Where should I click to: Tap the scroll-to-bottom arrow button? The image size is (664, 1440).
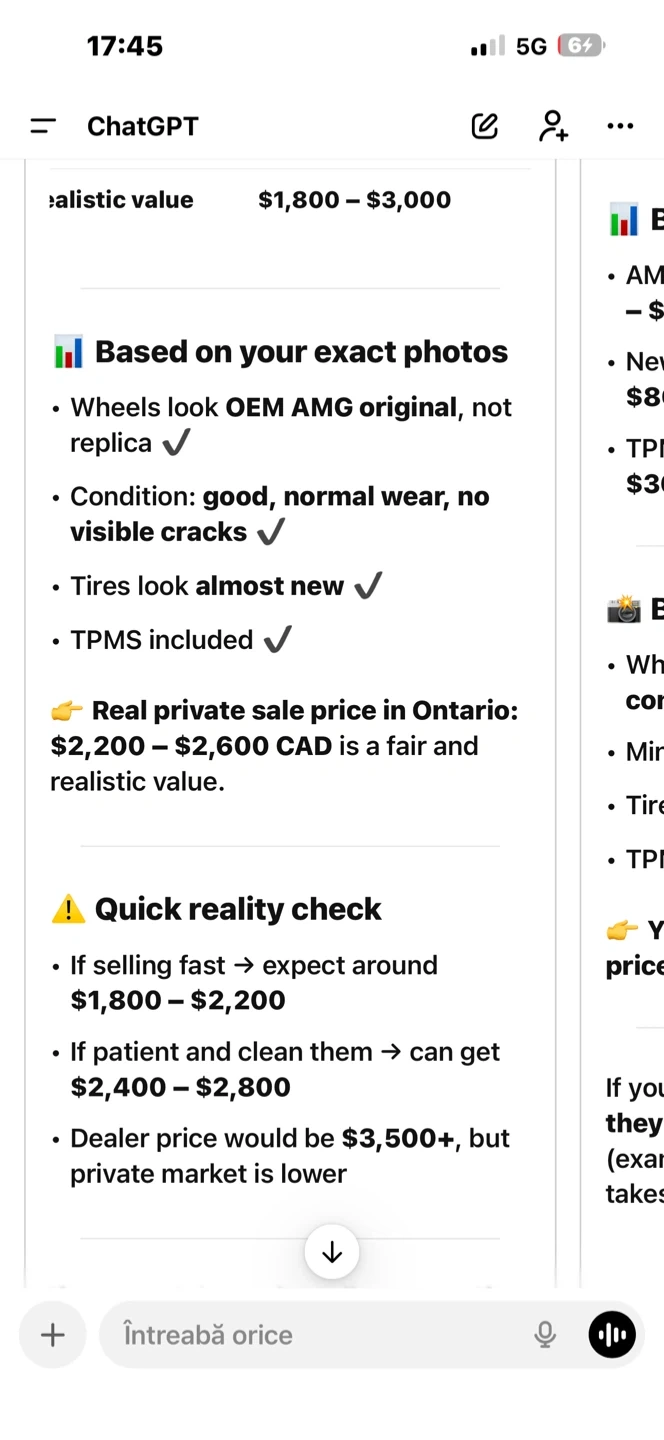coord(332,1252)
